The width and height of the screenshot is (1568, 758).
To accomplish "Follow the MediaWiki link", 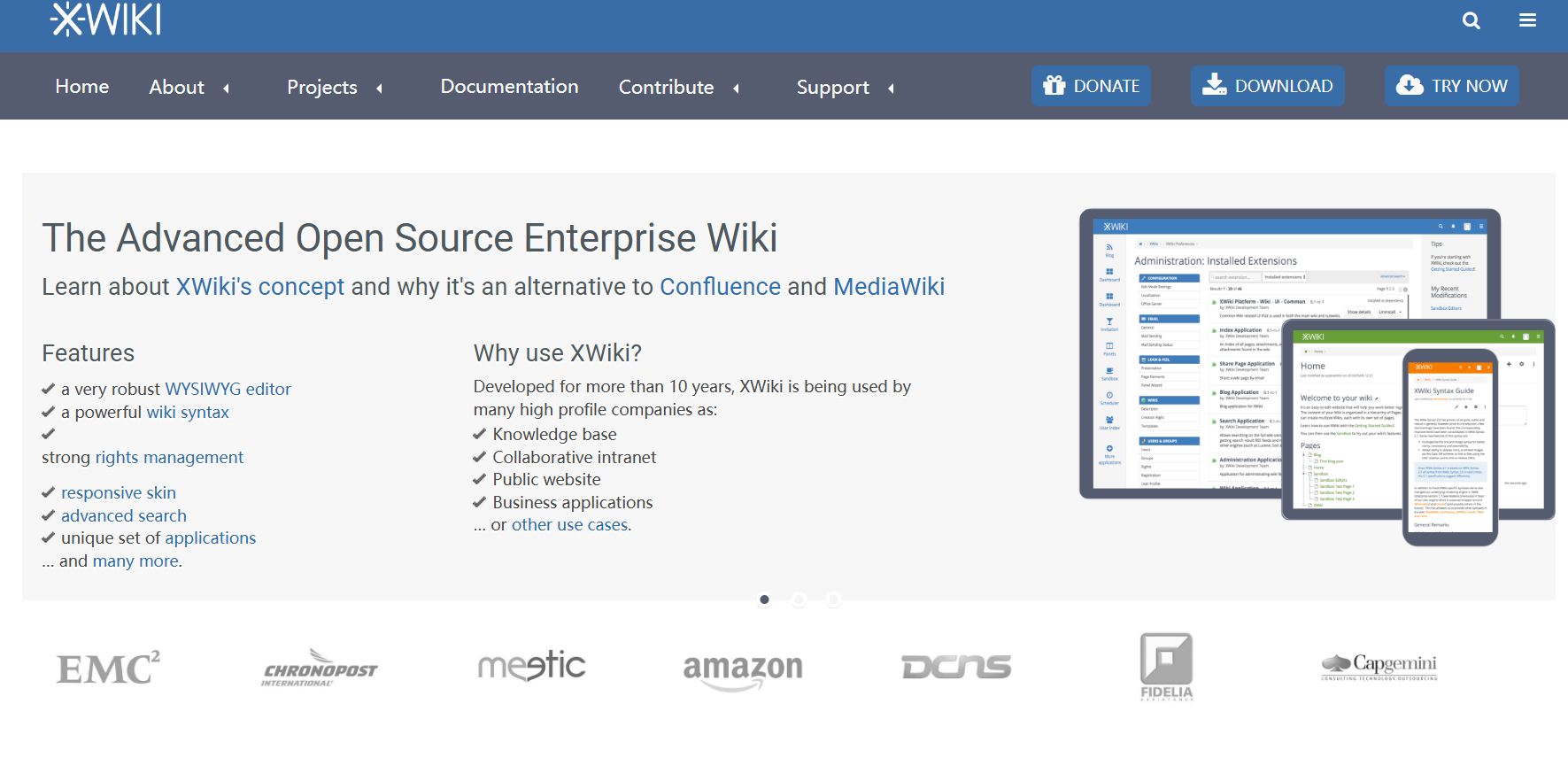I will tap(889, 287).
